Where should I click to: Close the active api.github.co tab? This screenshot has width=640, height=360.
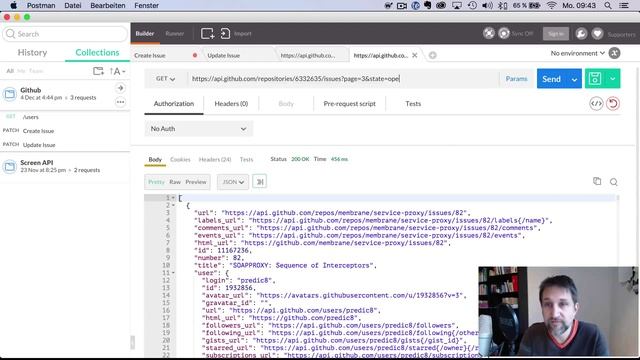[x=415, y=55]
